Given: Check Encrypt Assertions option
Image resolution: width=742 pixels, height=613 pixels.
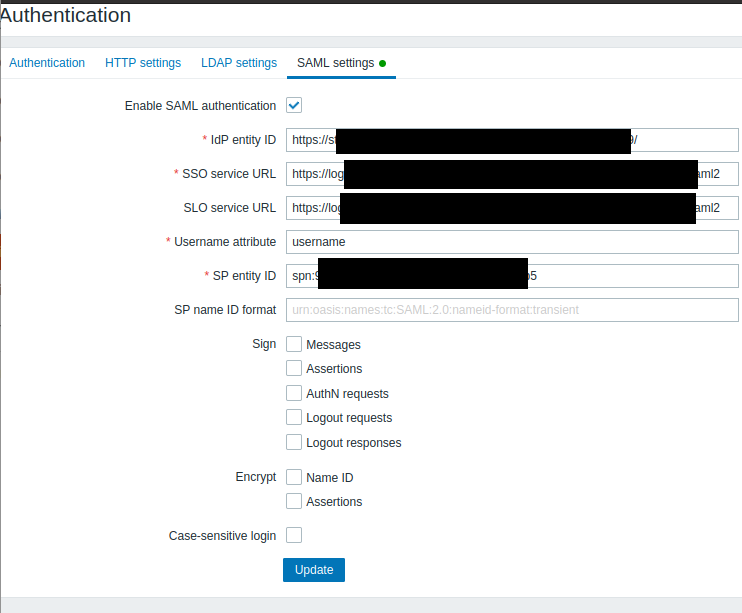Looking at the screenshot, I should tap(294, 501).
